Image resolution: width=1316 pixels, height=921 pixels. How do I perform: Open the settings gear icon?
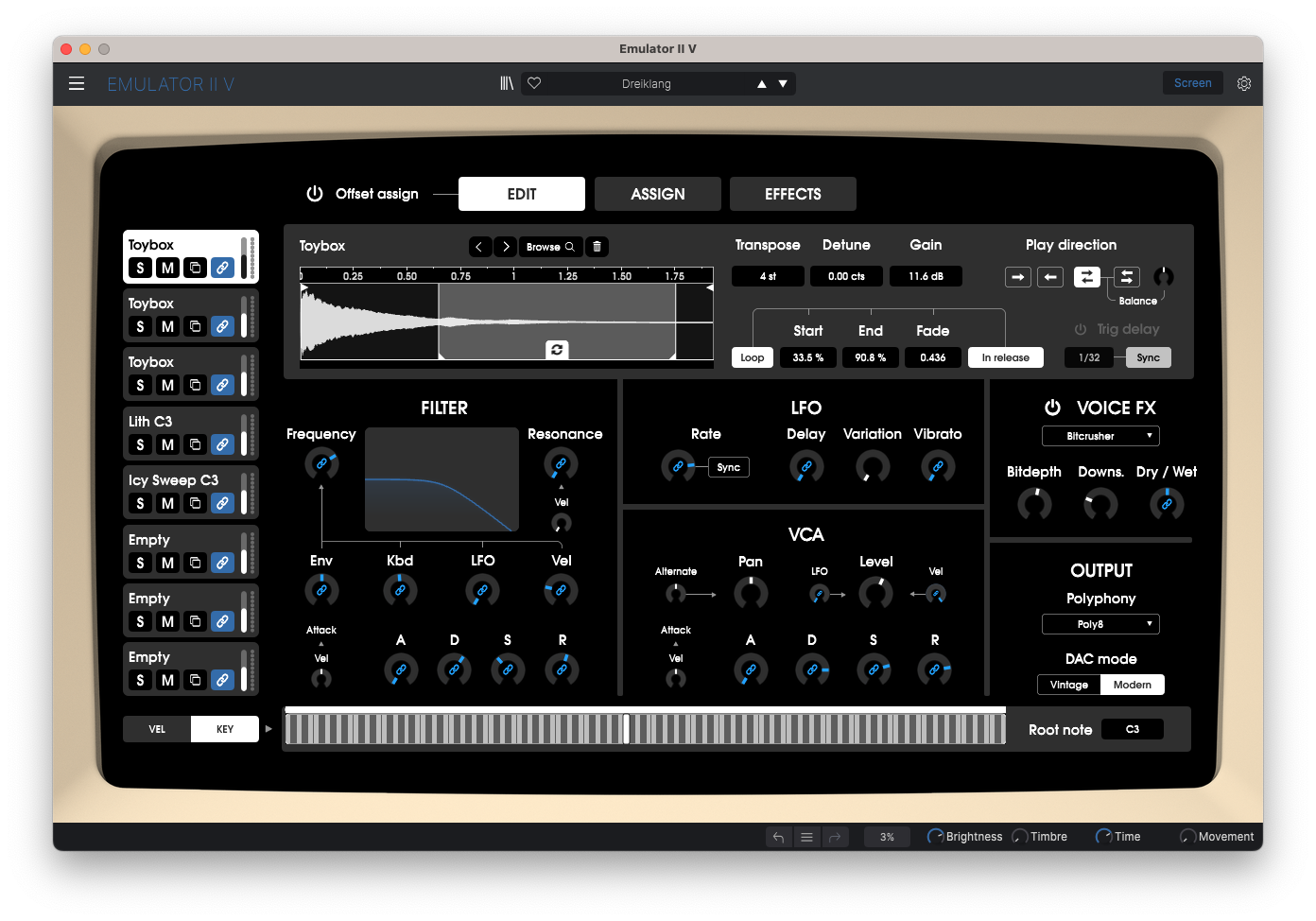tap(1244, 83)
